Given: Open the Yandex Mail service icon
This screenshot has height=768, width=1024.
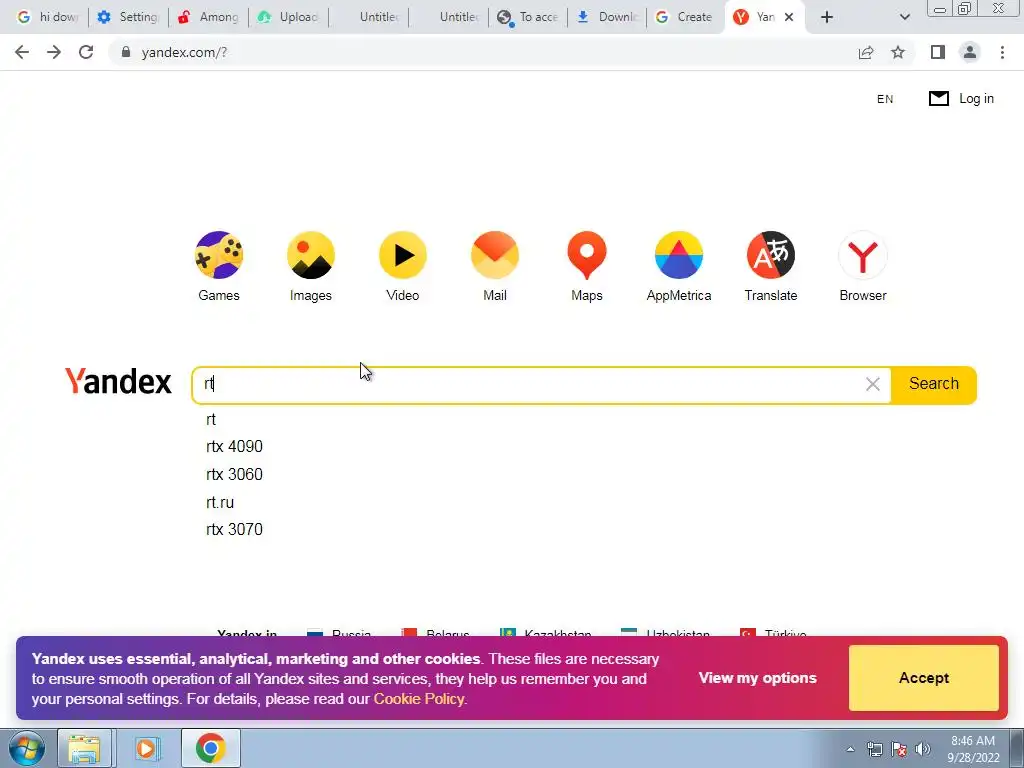Looking at the screenshot, I should pos(495,255).
